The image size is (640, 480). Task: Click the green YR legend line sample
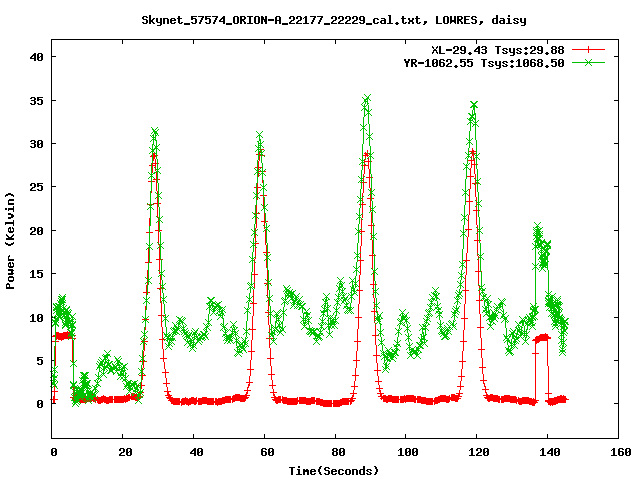coord(588,62)
